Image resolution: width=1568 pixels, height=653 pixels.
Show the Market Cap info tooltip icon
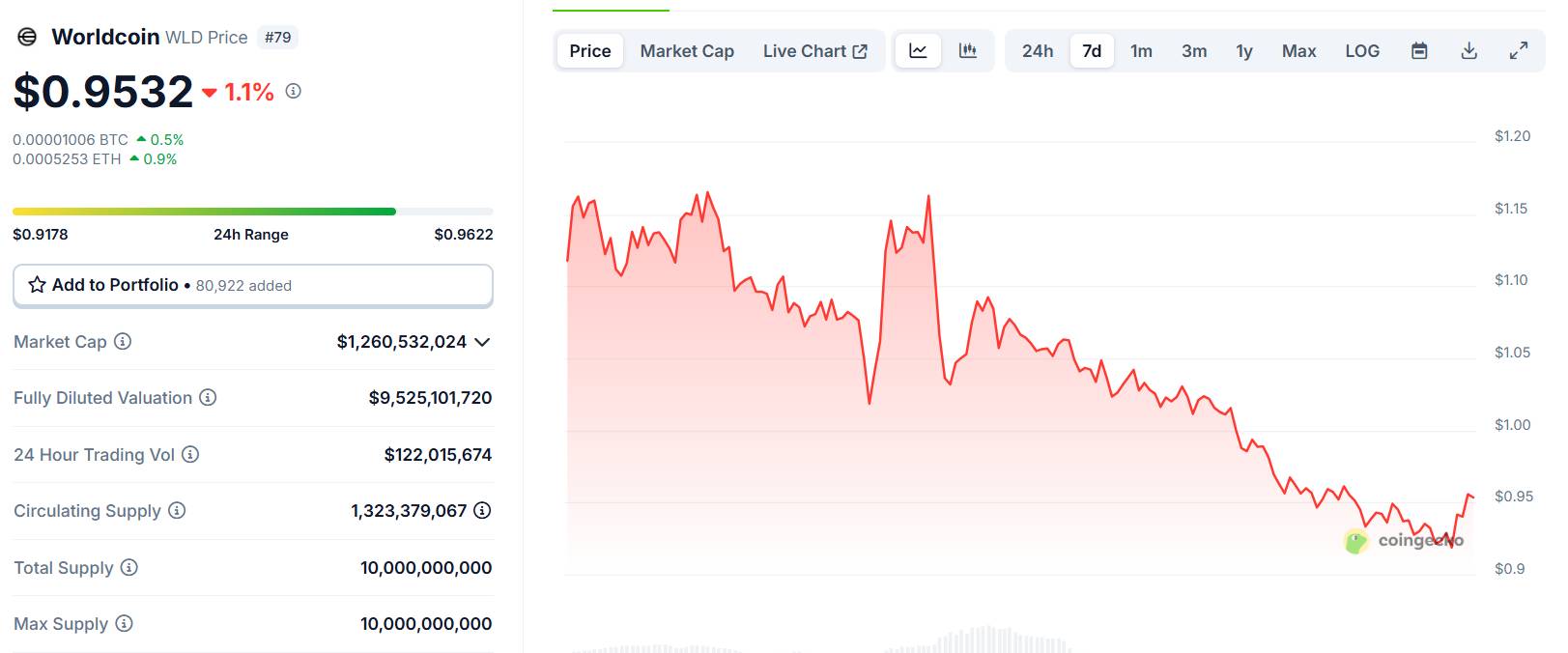pos(123,341)
